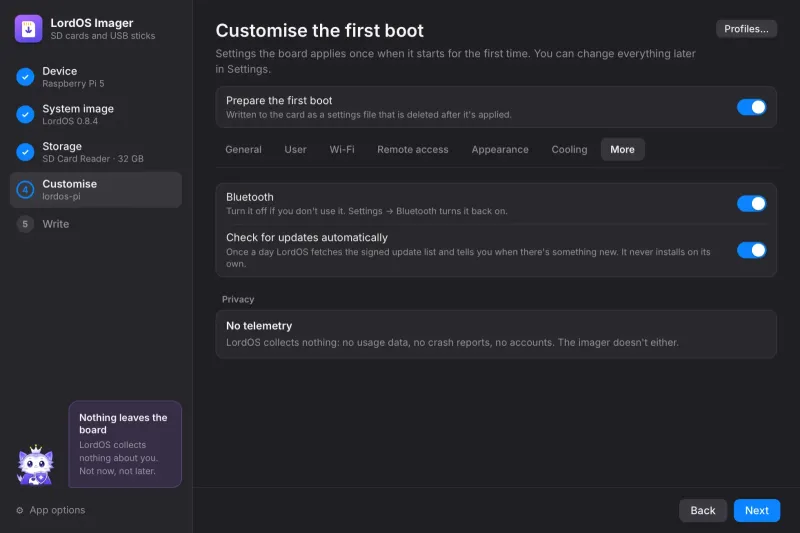800x533 pixels.
Task: Select the Appearance tab
Action: click(x=500, y=149)
